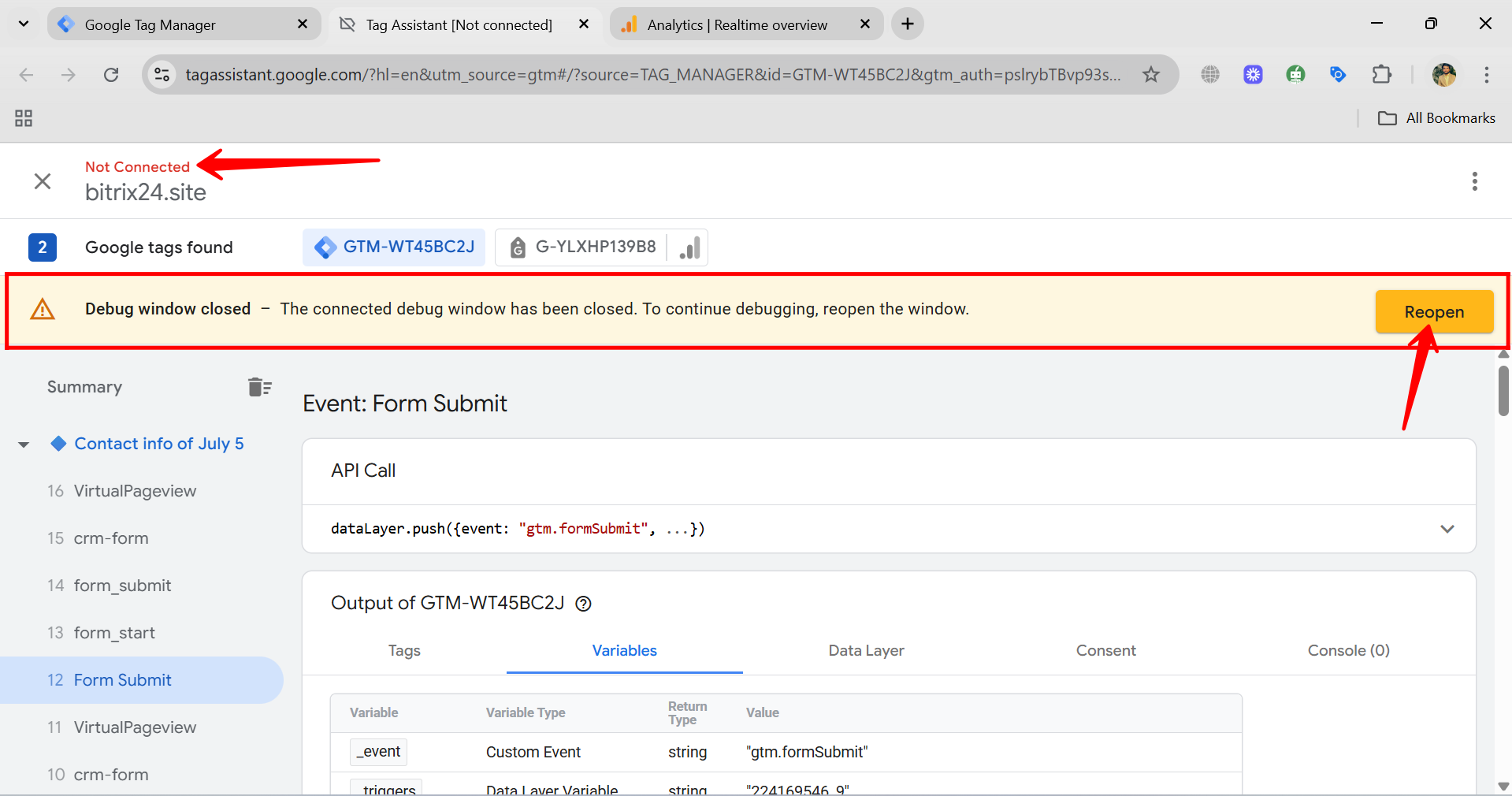Open the Tag Assistant kebab menu
Image resolution: width=1512 pixels, height=796 pixels.
(x=1474, y=181)
